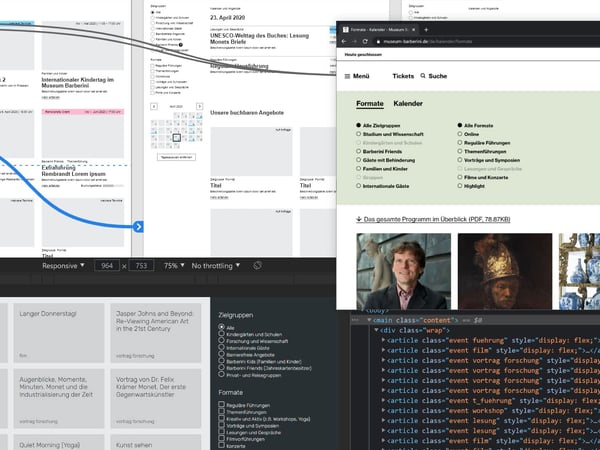Select Gäste mit Behinderung radio

click(x=359, y=160)
